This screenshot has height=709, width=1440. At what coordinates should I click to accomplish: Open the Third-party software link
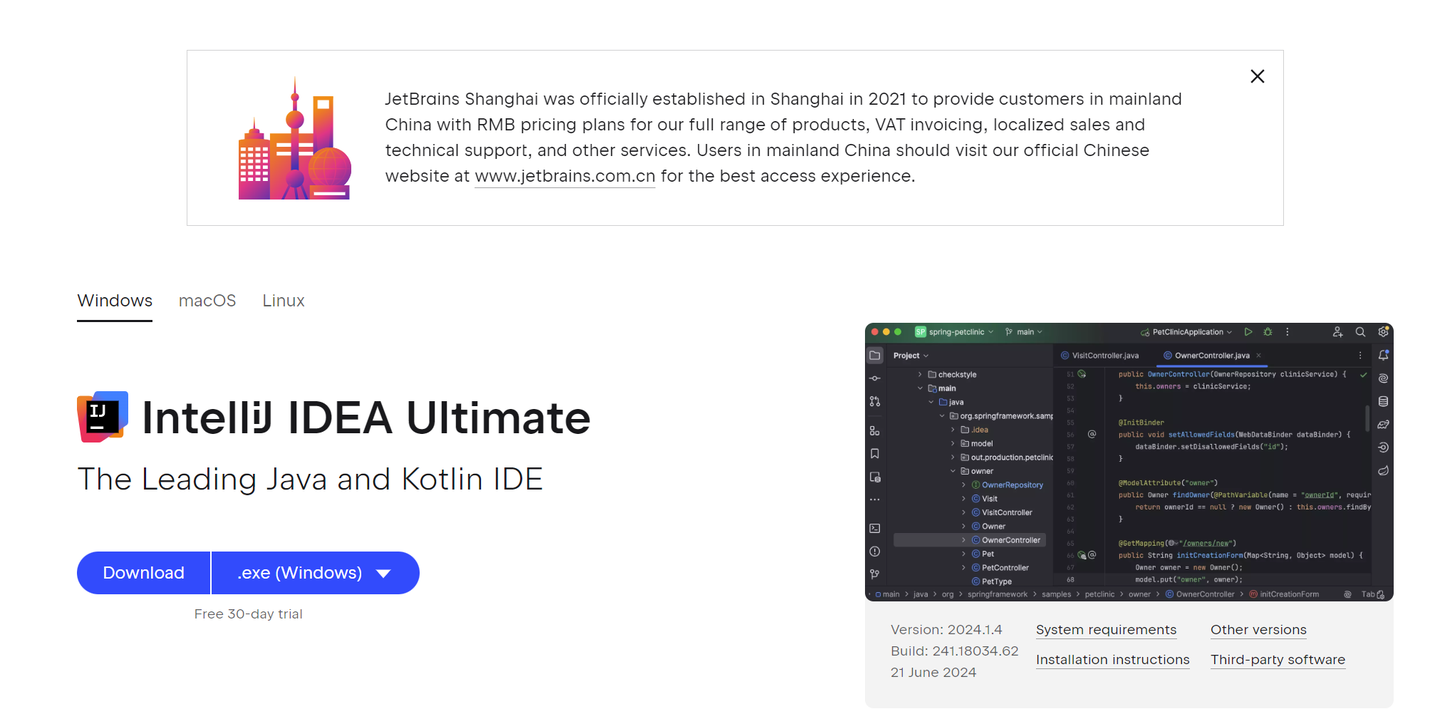pos(1278,660)
